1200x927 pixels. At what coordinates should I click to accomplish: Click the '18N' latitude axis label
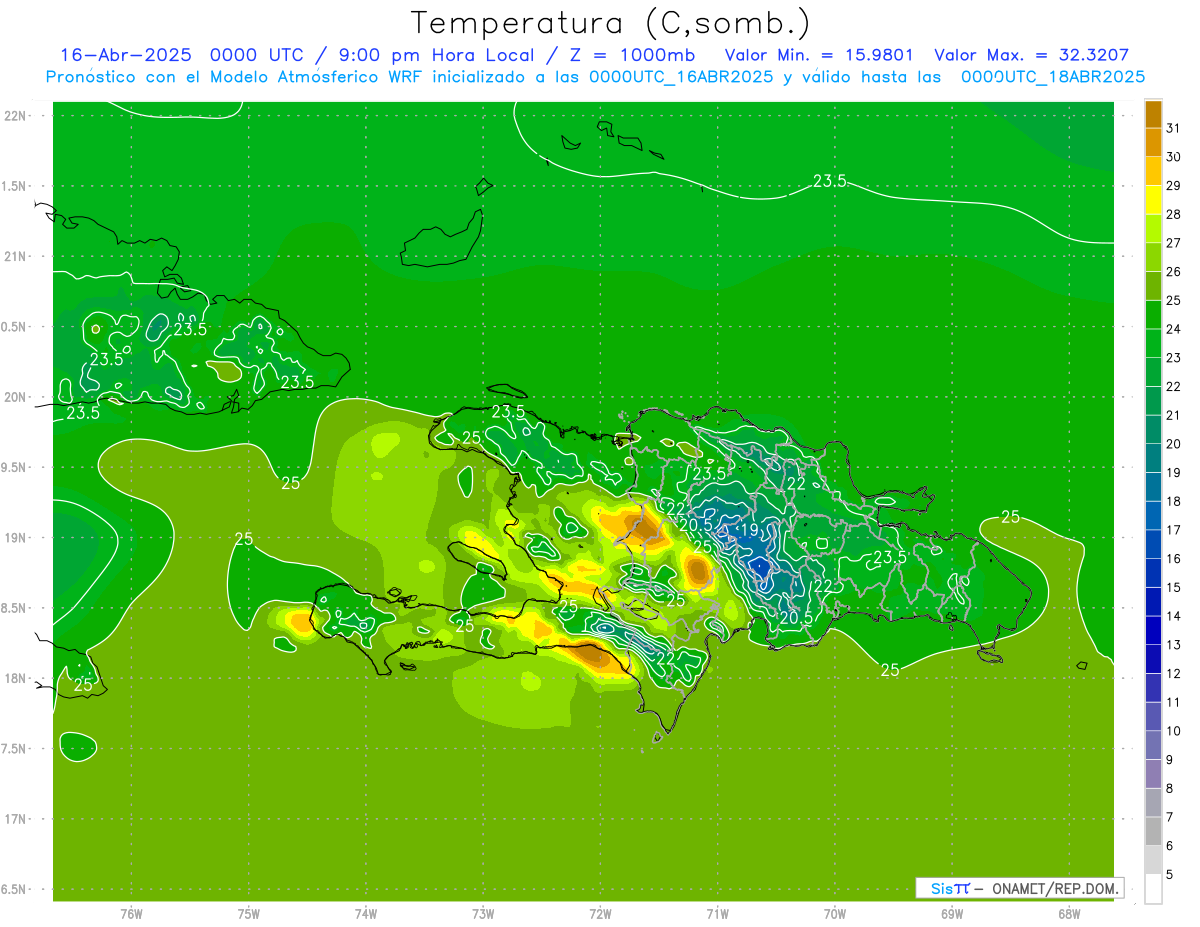pyautogui.click(x=15, y=678)
